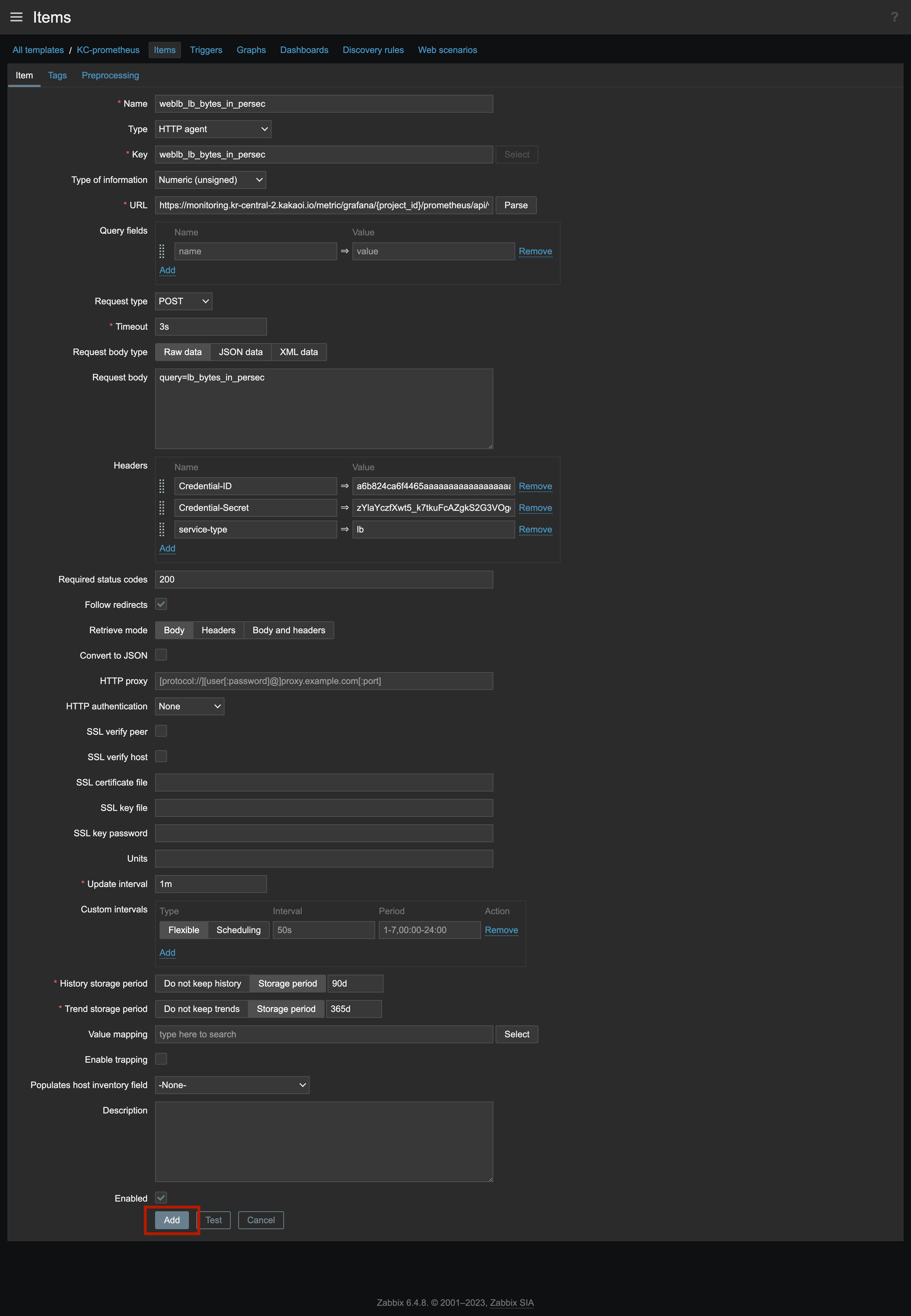The image size is (911, 1316).
Task: Click the Preprocessing tab
Action: click(x=110, y=75)
